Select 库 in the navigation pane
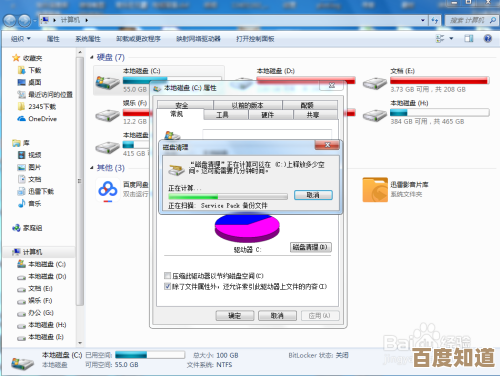This screenshot has width=500, height=376. pos(26,143)
